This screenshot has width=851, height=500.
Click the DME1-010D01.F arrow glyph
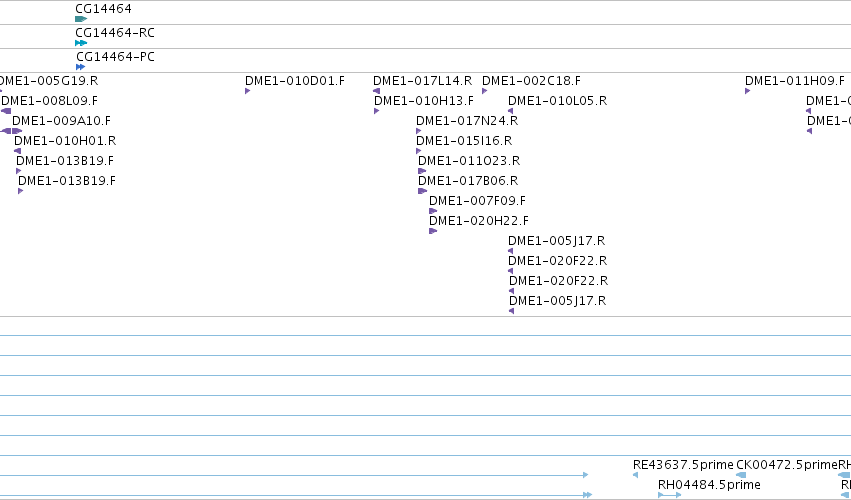tap(247, 91)
